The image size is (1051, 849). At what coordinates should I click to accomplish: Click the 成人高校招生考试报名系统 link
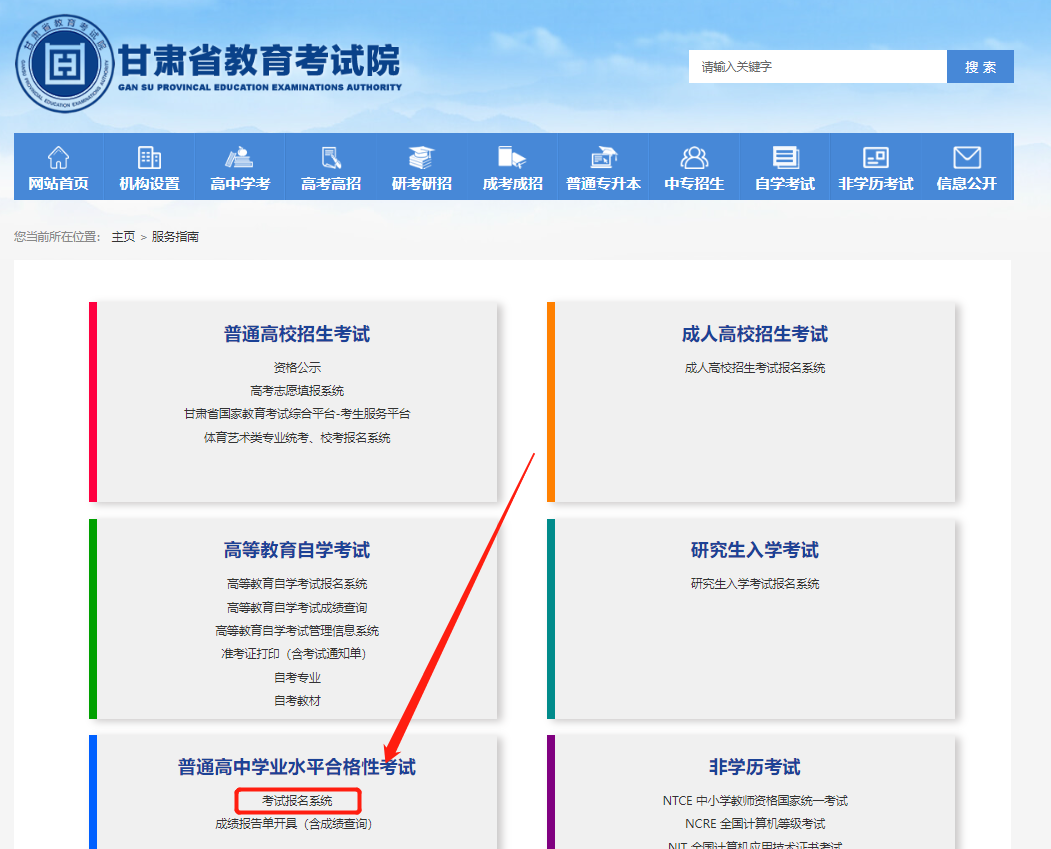pyautogui.click(x=755, y=368)
